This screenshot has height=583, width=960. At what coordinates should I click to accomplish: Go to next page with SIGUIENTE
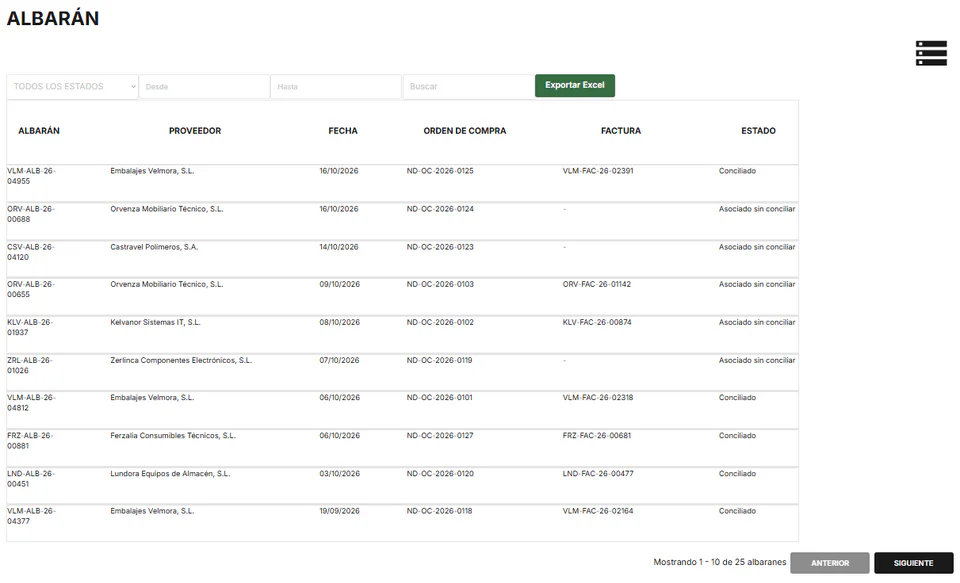tap(913, 563)
